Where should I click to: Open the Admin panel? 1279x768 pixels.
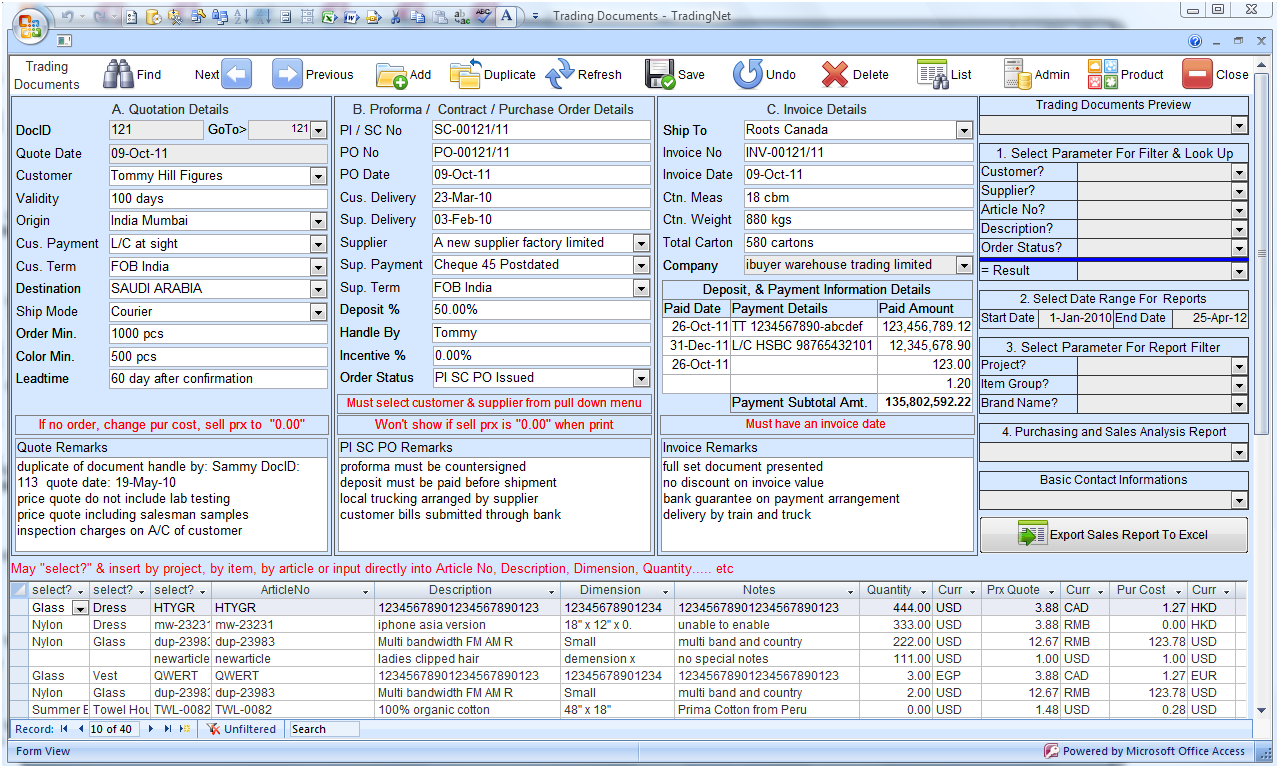point(1017,74)
